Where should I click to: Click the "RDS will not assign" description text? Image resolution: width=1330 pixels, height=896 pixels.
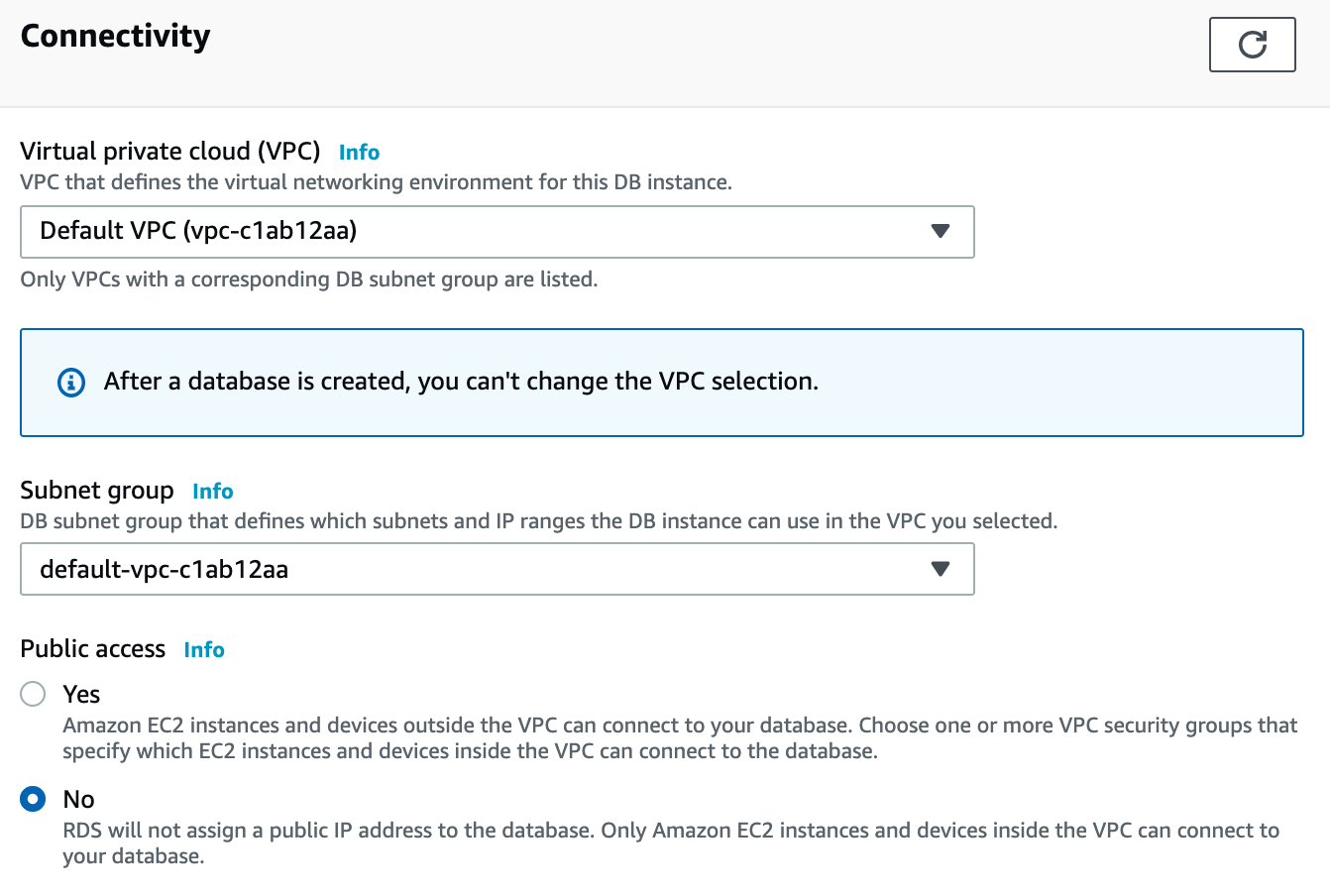coord(670,842)
